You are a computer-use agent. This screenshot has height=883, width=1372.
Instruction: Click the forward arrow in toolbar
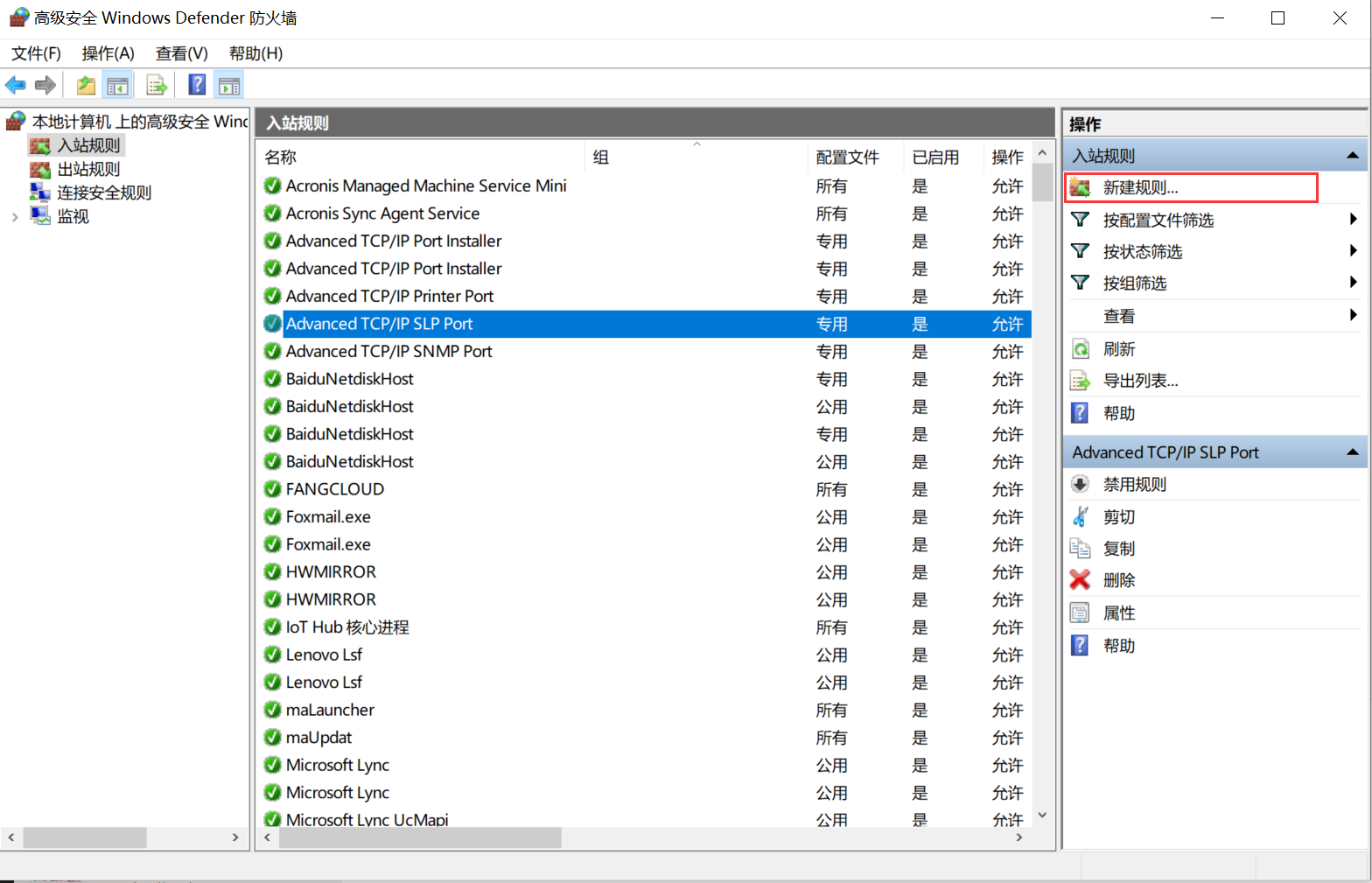click(45, 85)
